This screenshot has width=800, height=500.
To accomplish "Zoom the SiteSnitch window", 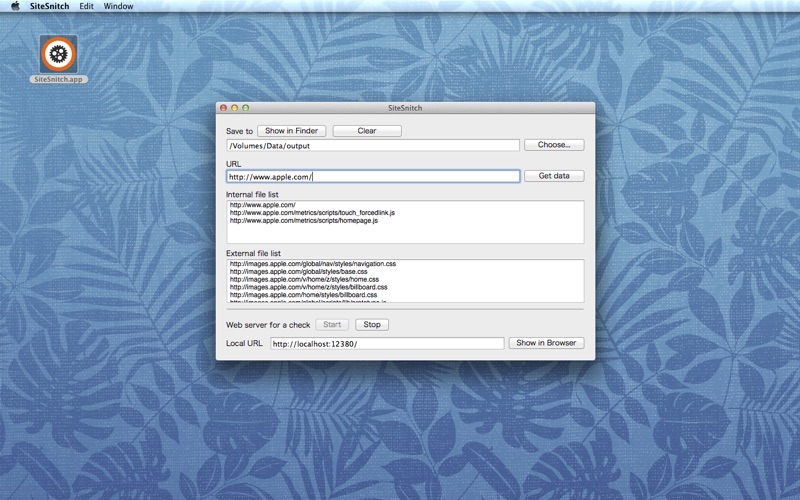I will click(245, 108).
